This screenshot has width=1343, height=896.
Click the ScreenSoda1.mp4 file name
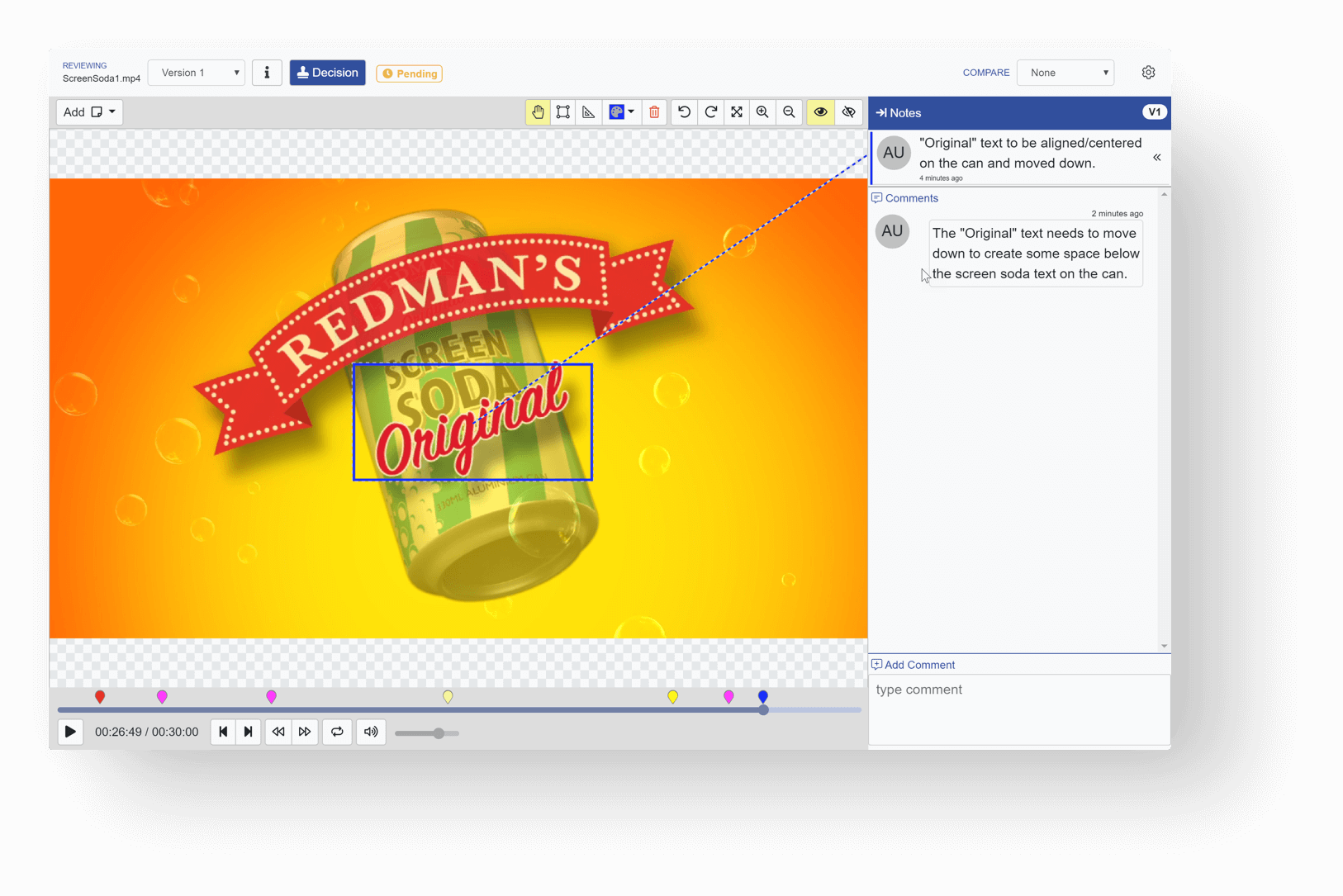pyautogui.click(x=102, y=79)
